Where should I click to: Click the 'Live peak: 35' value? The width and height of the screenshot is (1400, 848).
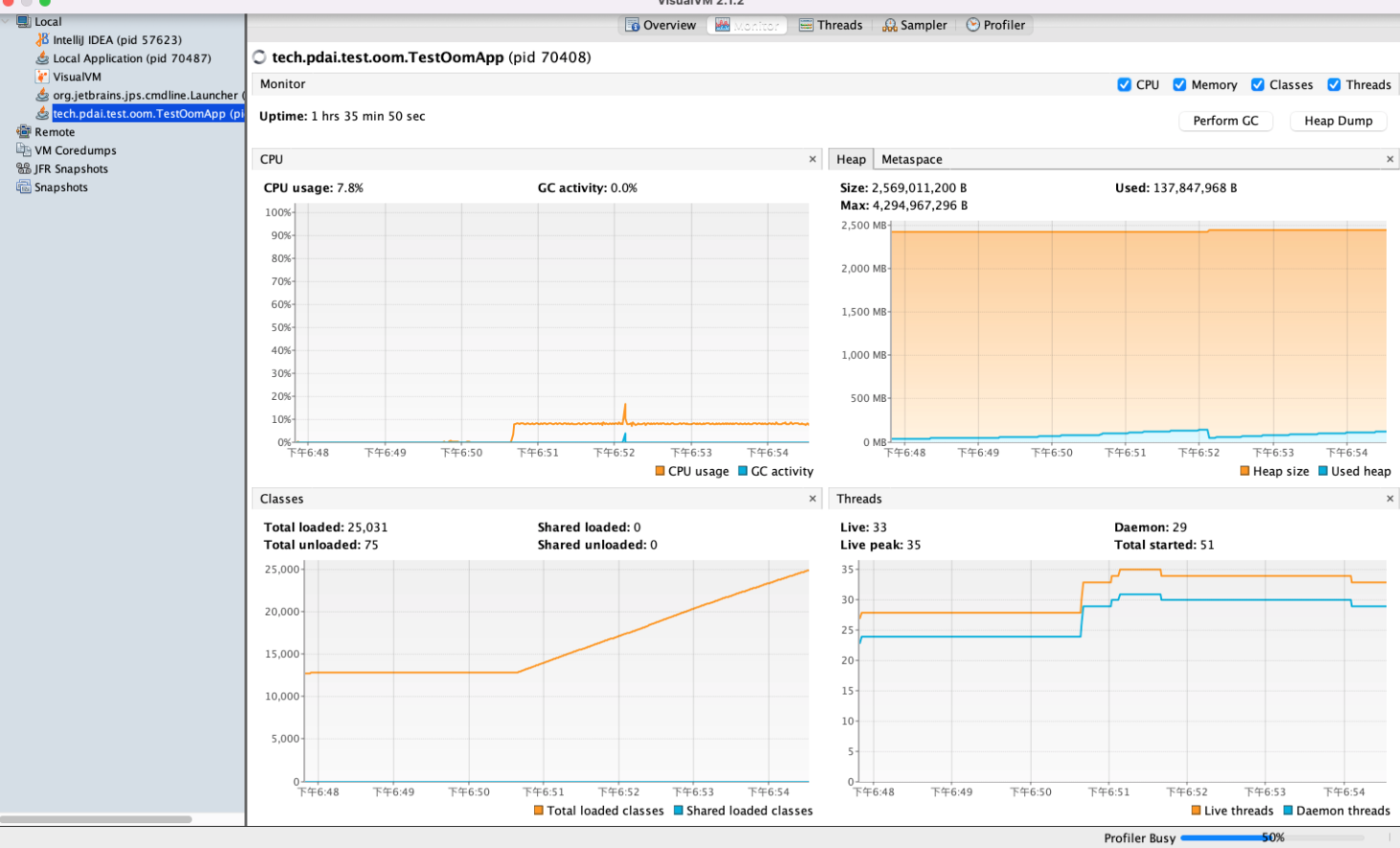click(880, 544)
